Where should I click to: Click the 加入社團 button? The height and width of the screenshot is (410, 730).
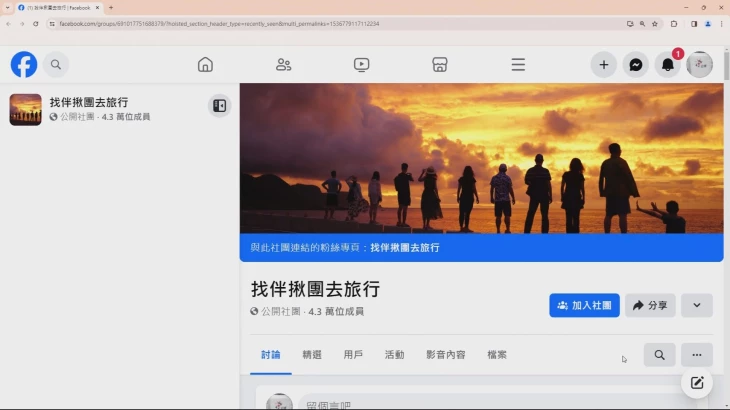pos(584,305)
